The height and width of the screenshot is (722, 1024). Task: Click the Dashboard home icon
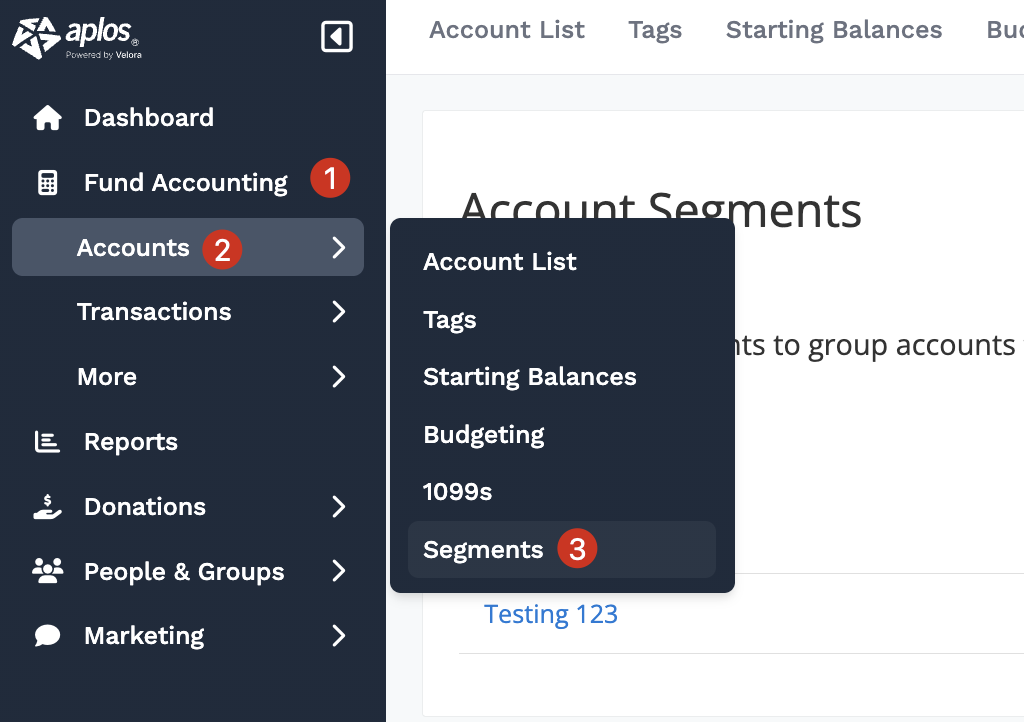point(47,118)
